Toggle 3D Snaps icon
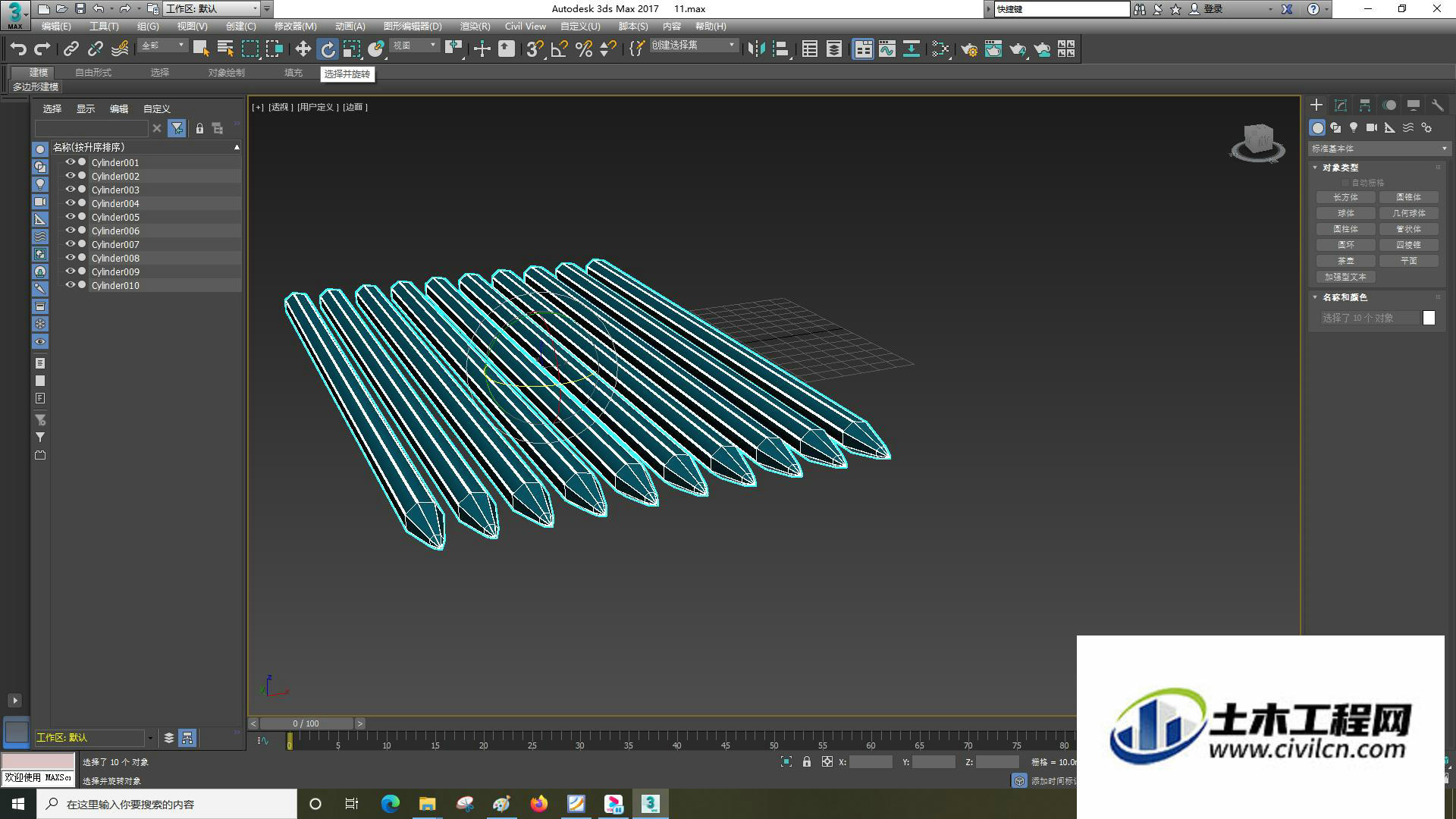The image size is (1456, 819). pyautogui.click(x=535, y=49)
